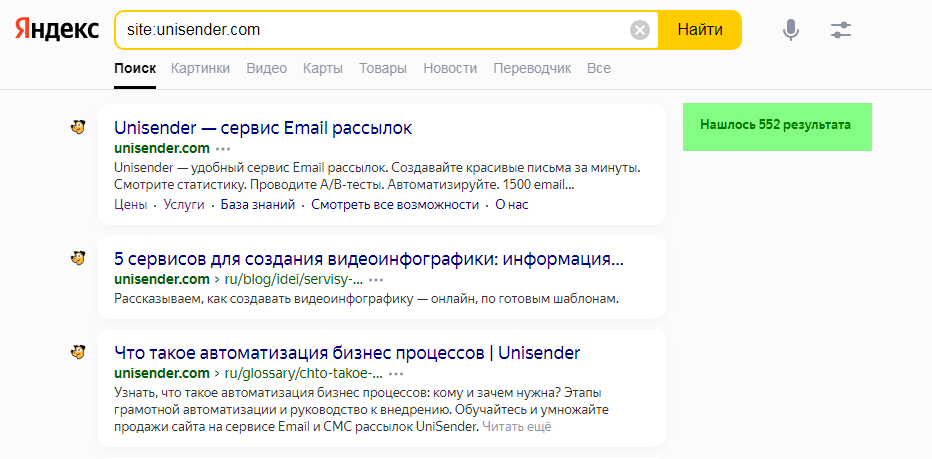Click the ru/blog/idei/servisy-... breadcrumb path
Image resolution: width=932 pixels, height=459 pixels.
click(x=294, y=279)
